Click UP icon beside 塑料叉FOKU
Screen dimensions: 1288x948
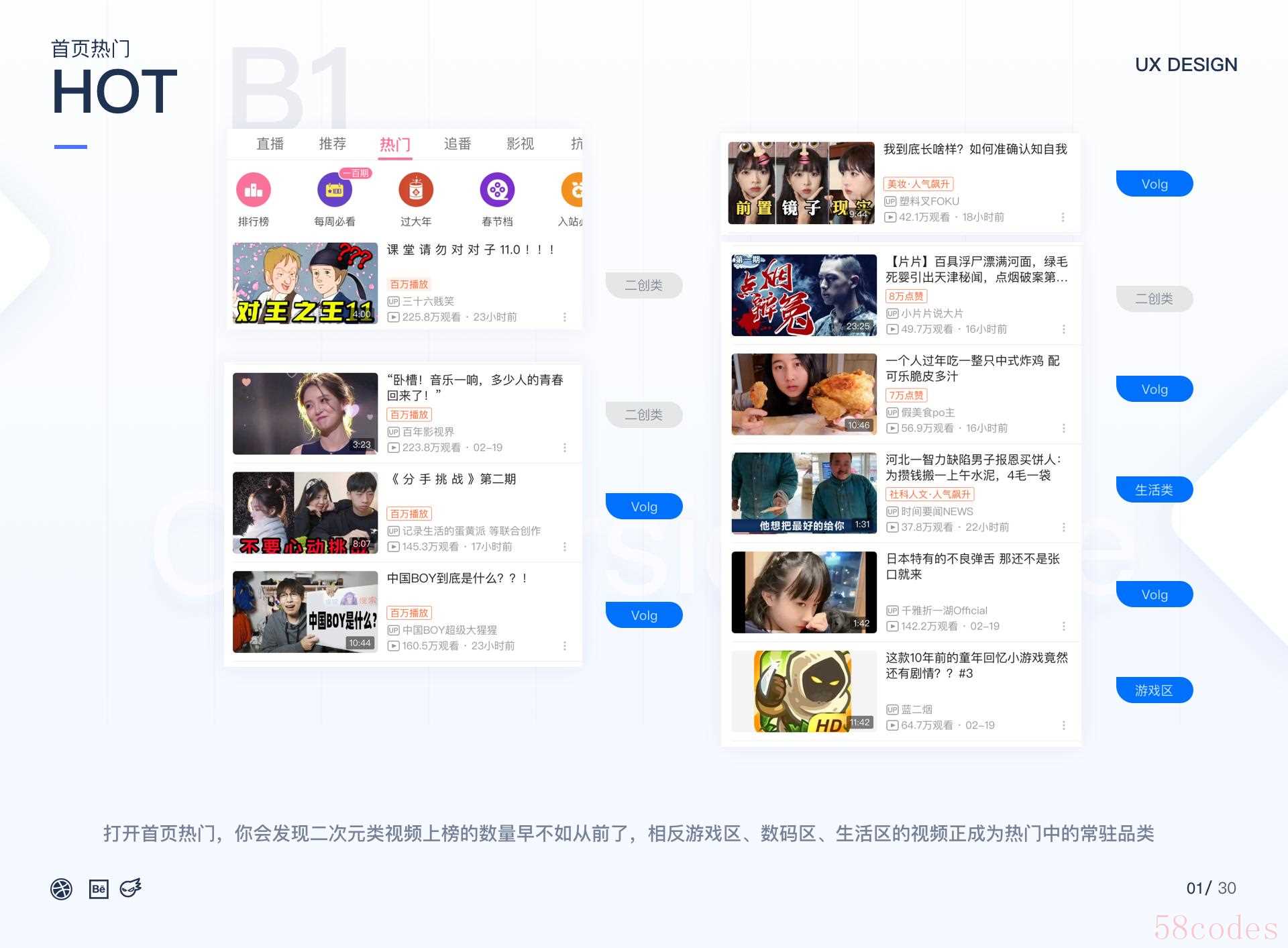pyautogui.click(x=890, y=201)
